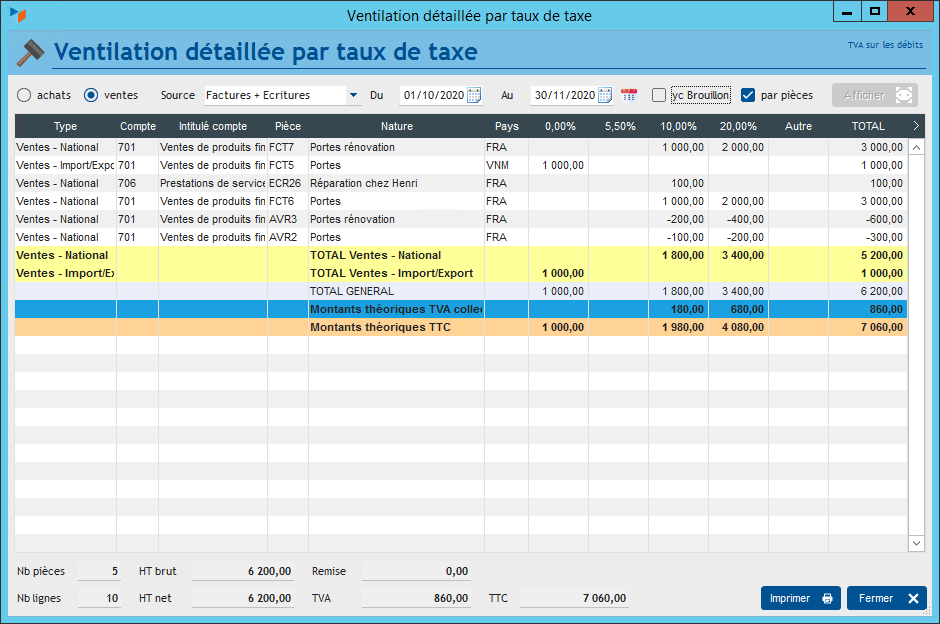
Task: Click the period selection calendar icon
Action: (629, 95)
